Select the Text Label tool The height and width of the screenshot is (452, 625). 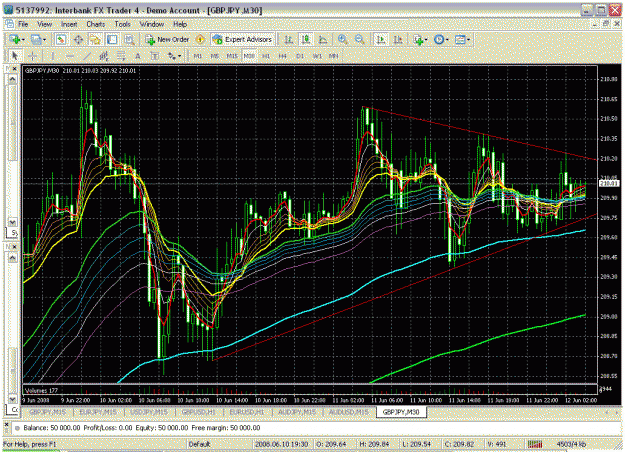click(155, 56)
